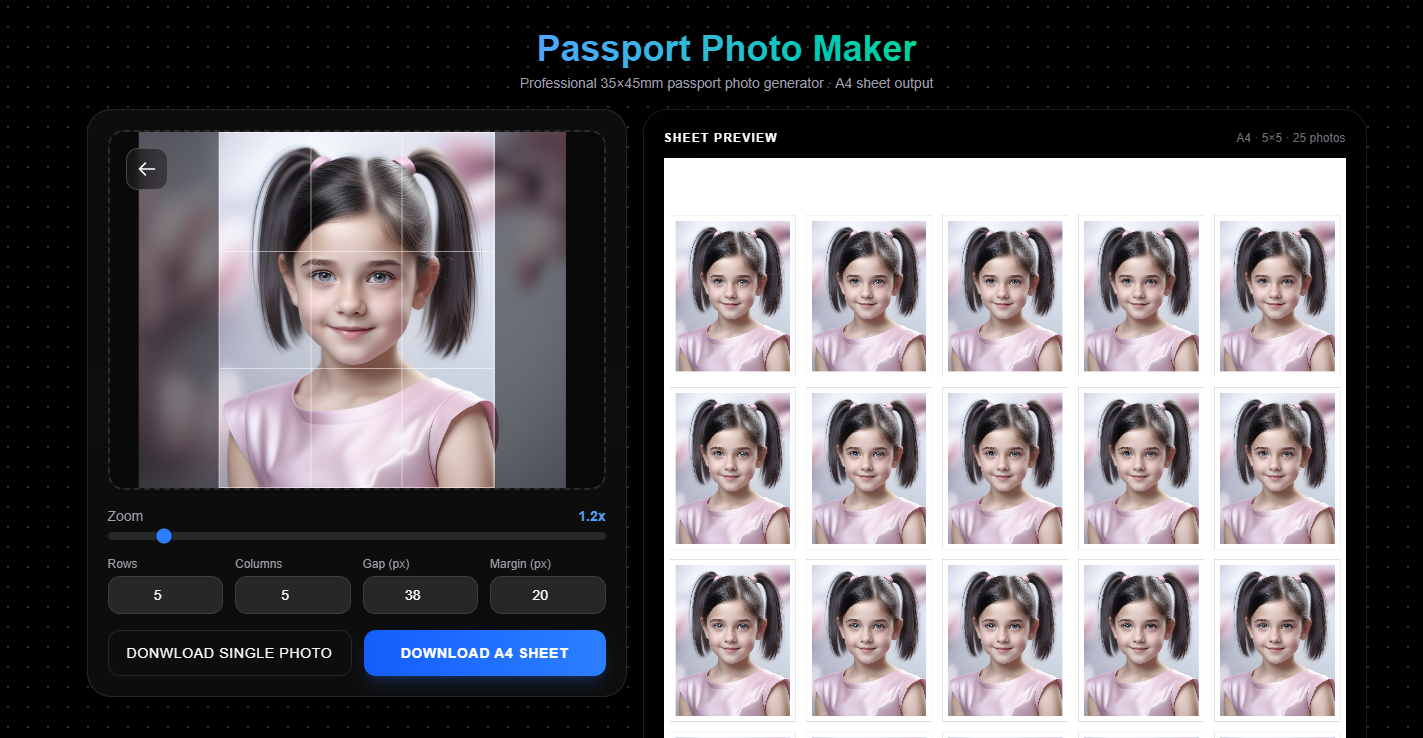
Task: Click the Passport Photo Maker title
Action: point(727,48)
